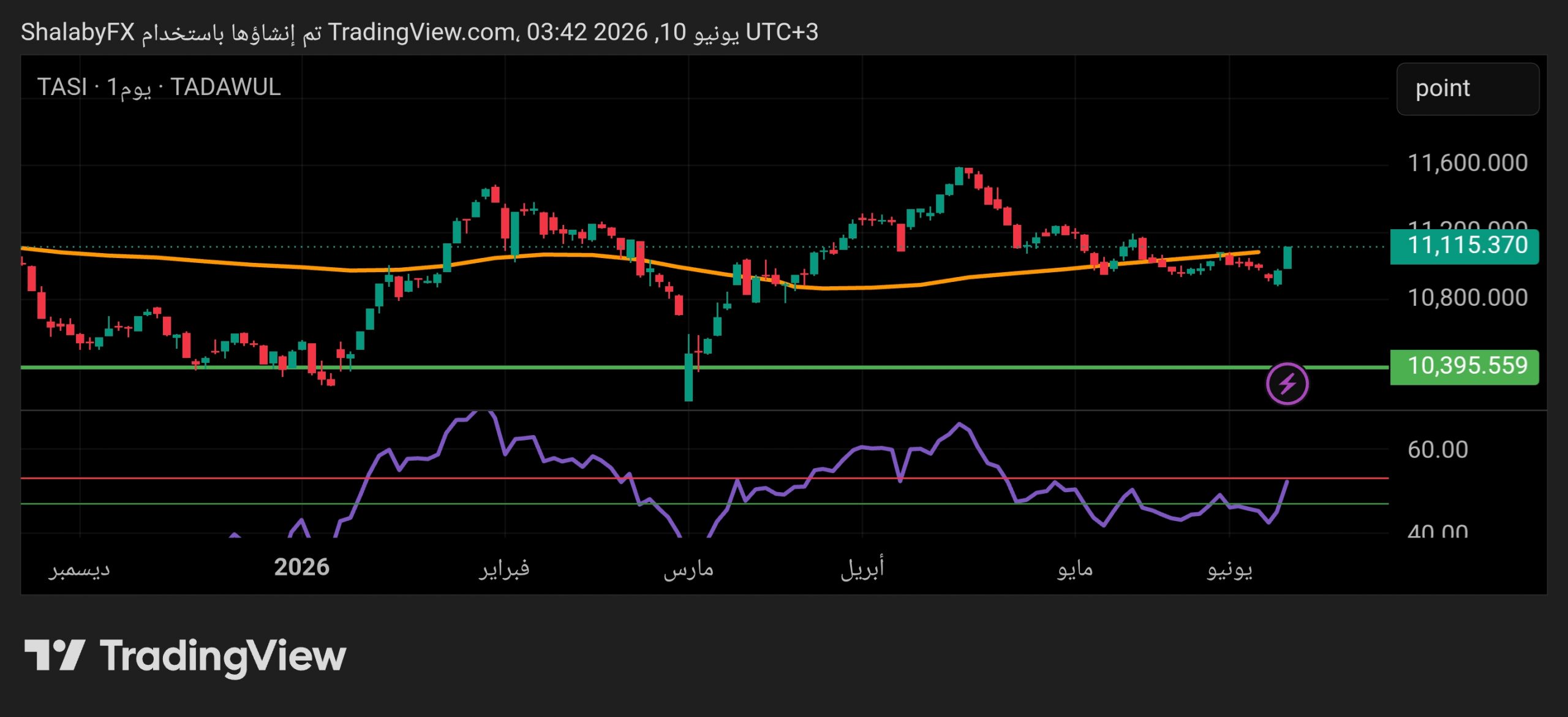The image size is (1568, 717).
Task: Select the 11,115.370 current price label
Action: 1464,246
